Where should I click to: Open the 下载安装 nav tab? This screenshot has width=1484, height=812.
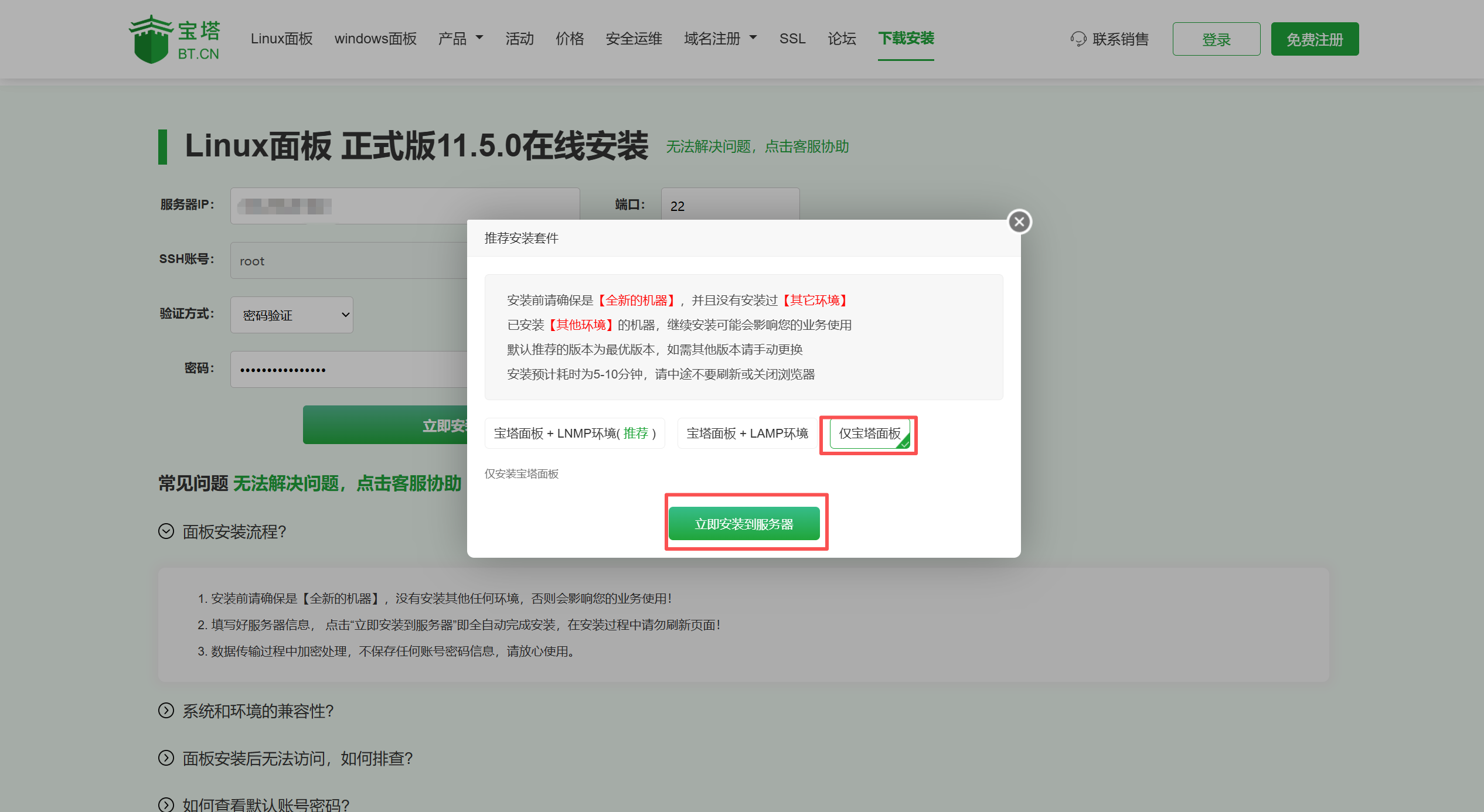point(906,39)
